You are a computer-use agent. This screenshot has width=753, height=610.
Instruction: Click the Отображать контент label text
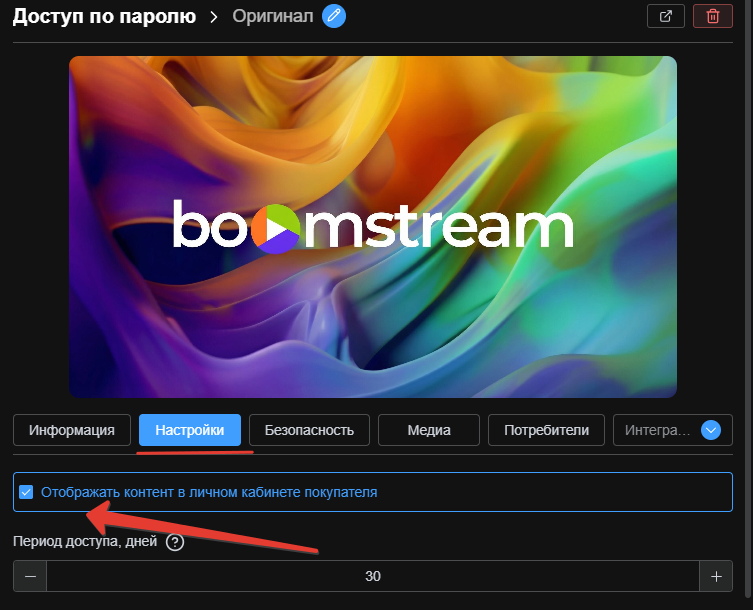click(209, 492)
